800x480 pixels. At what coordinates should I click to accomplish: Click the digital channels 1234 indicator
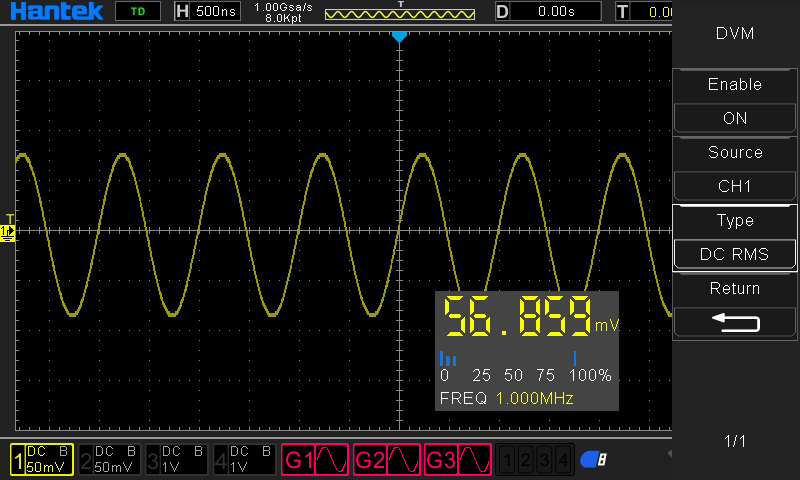coord(536,460)
